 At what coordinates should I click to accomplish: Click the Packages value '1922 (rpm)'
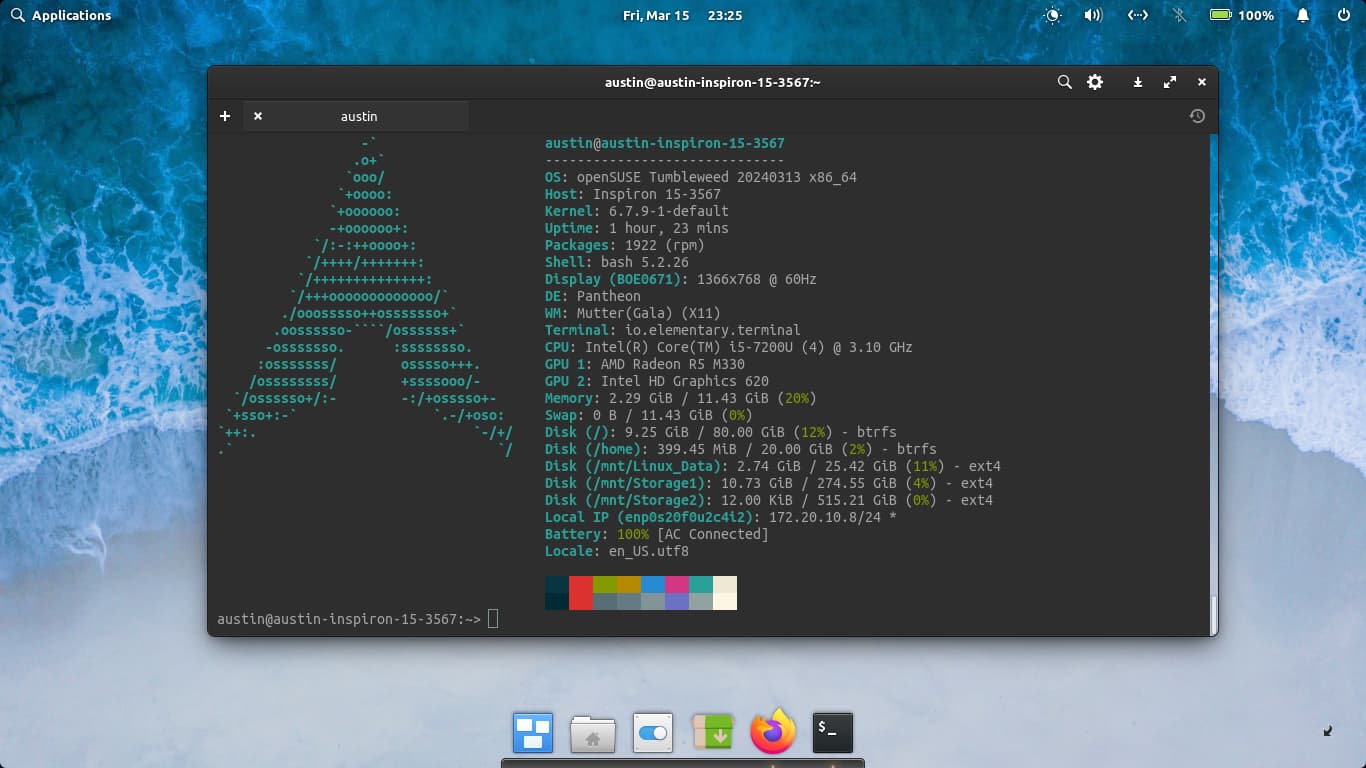(x=665, y=245)
